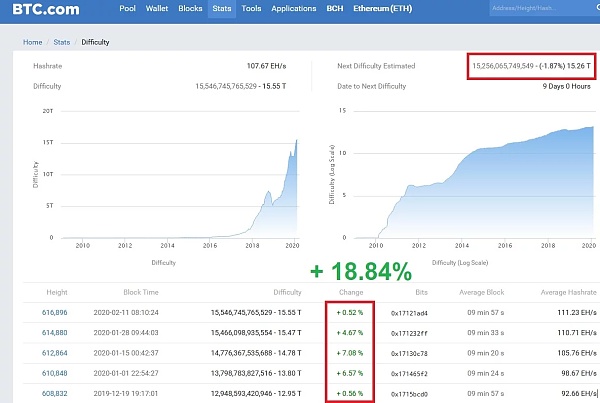Click the BTC.com logo

pyautogui.click(x=44, y=10)
